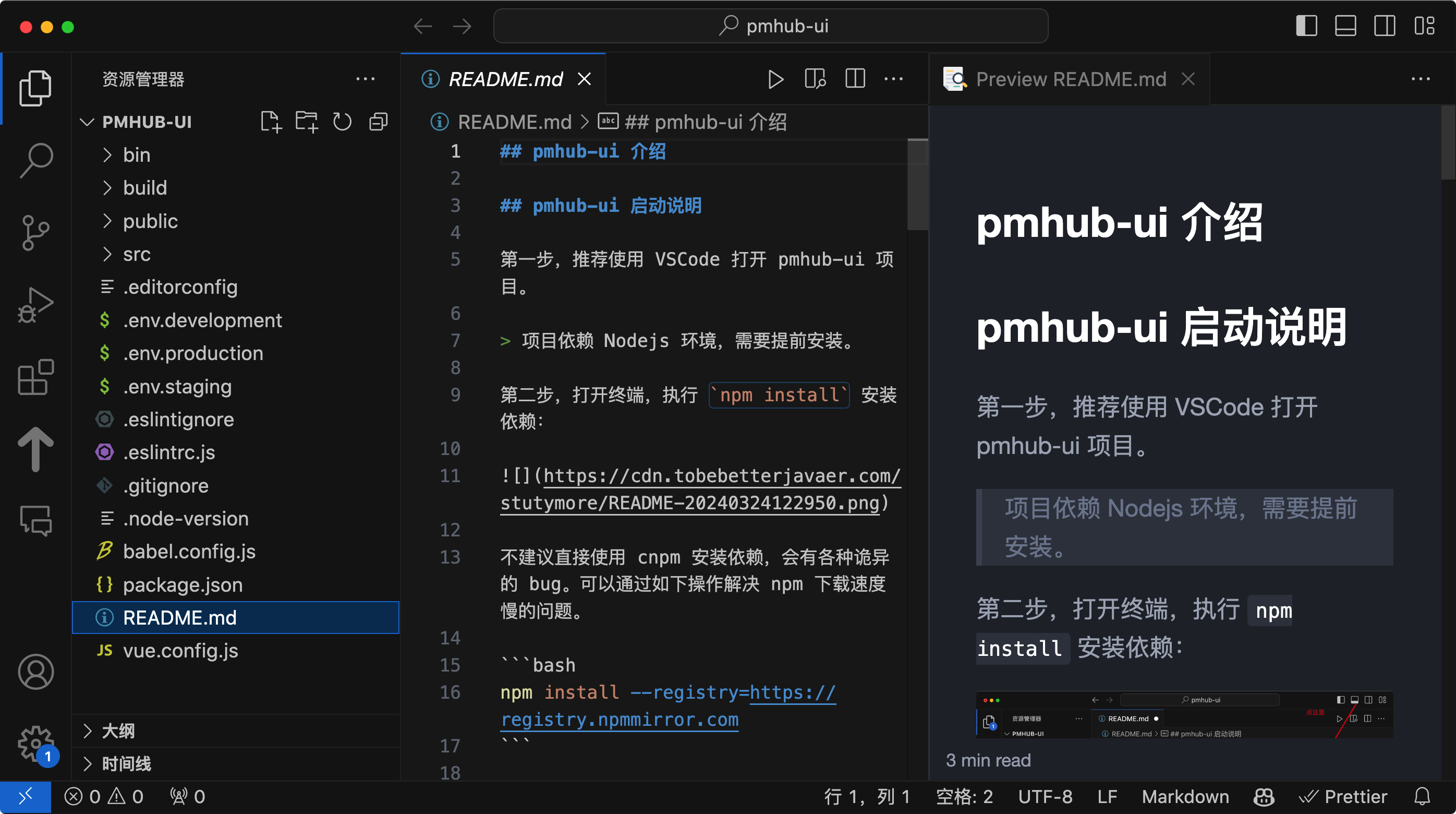Go back in navigation history
Viewport: 1456px width, 814px height.
click(423, 26)
